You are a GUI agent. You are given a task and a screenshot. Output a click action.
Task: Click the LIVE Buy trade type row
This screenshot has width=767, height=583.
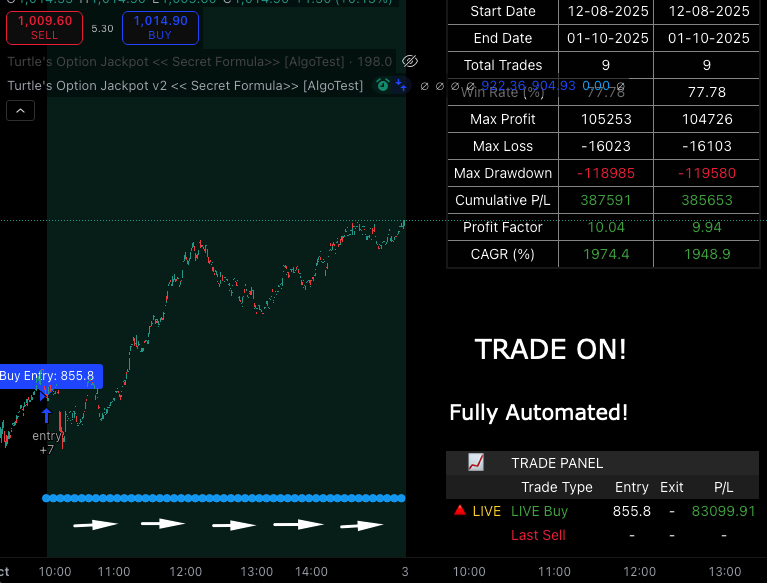pyautogui.click(x=540, y=511)
